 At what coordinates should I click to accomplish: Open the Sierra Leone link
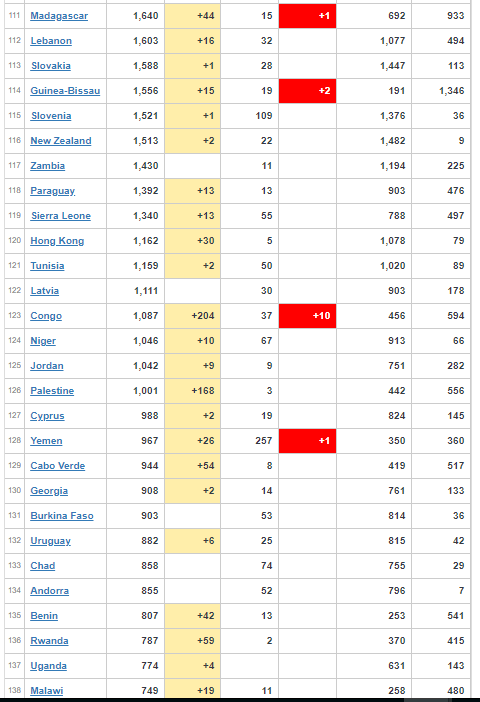pos(61,216)
